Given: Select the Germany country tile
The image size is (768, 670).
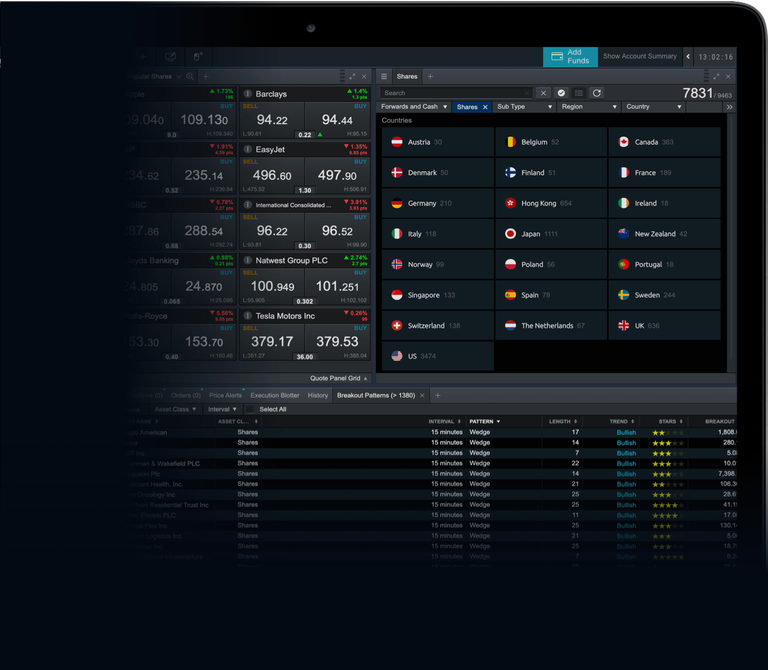Looking at the screenshot, I should pyautogui.click(x=437, y=203).
